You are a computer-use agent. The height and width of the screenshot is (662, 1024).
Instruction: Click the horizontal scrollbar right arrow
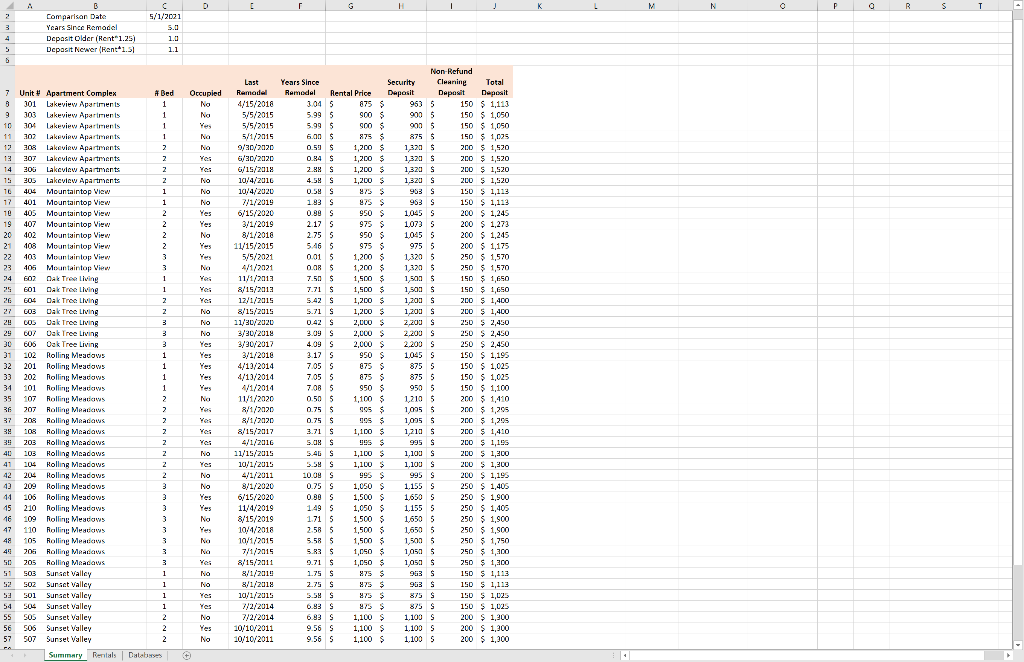(1007, 655)
